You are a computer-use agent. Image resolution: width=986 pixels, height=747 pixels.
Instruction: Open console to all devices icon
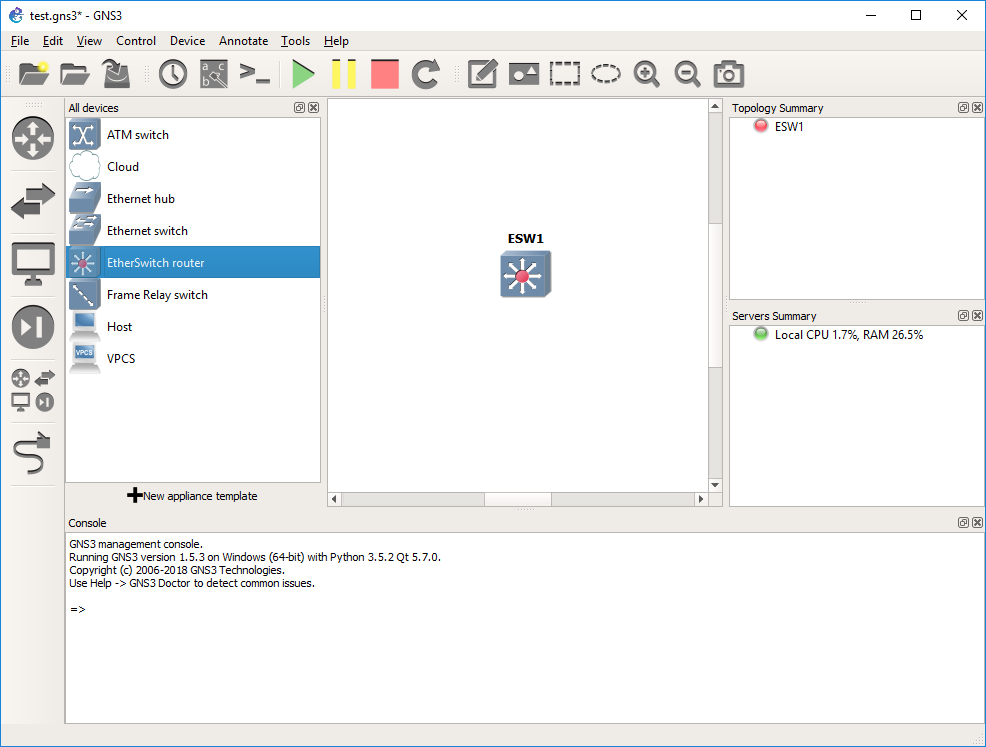coord(255,74)
